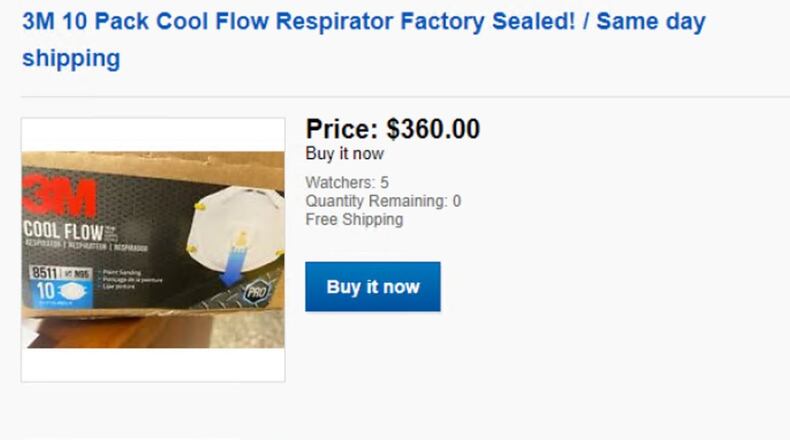Click the word shipping on title's second line
790x440 pixels.
71,59
